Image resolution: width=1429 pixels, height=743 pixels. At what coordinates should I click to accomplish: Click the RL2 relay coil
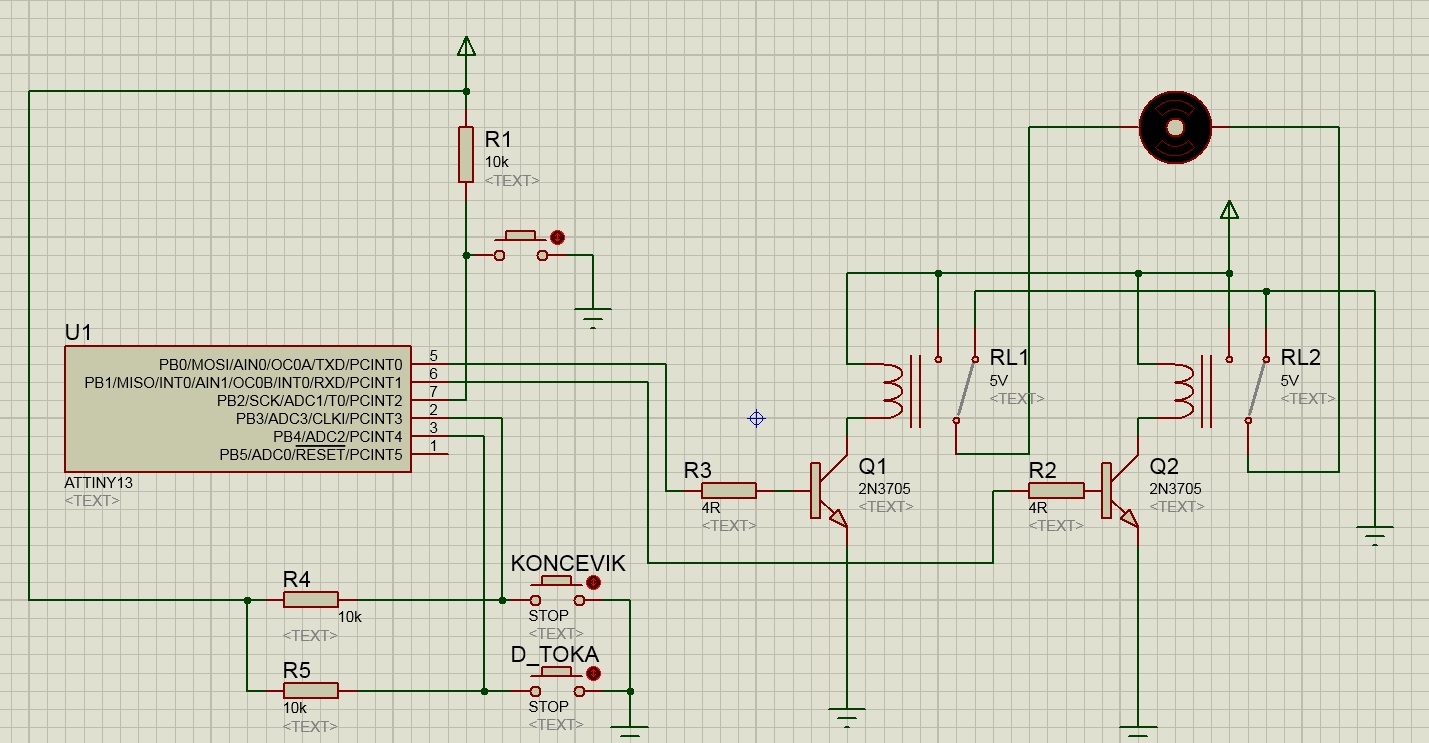click(x=1182, y=390)
